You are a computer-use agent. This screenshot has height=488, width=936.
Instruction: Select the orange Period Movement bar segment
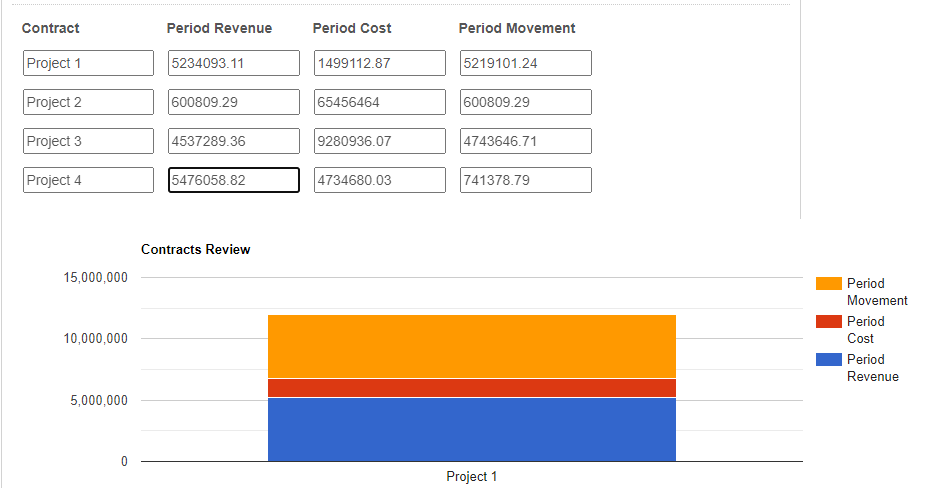click(x=472, y=347)
